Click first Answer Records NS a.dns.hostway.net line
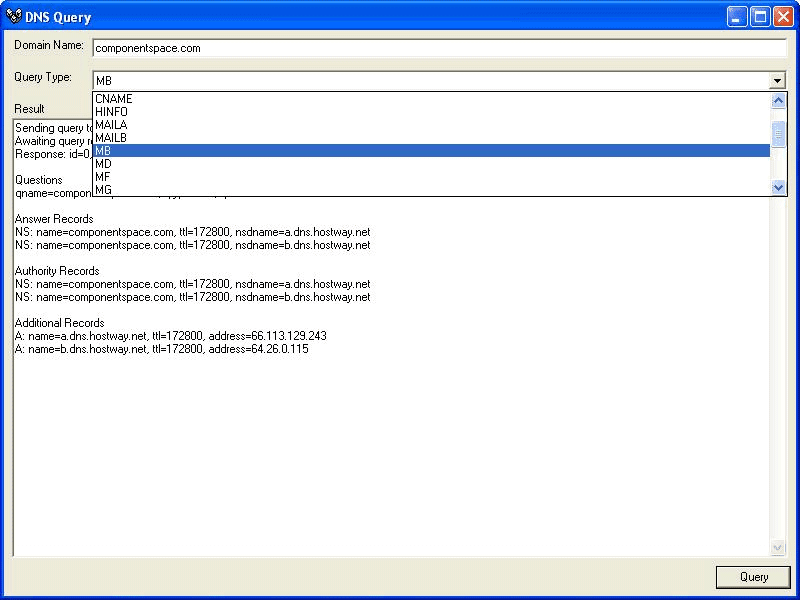800x600 pixels. pyautogui.click(x=193, y=232)
